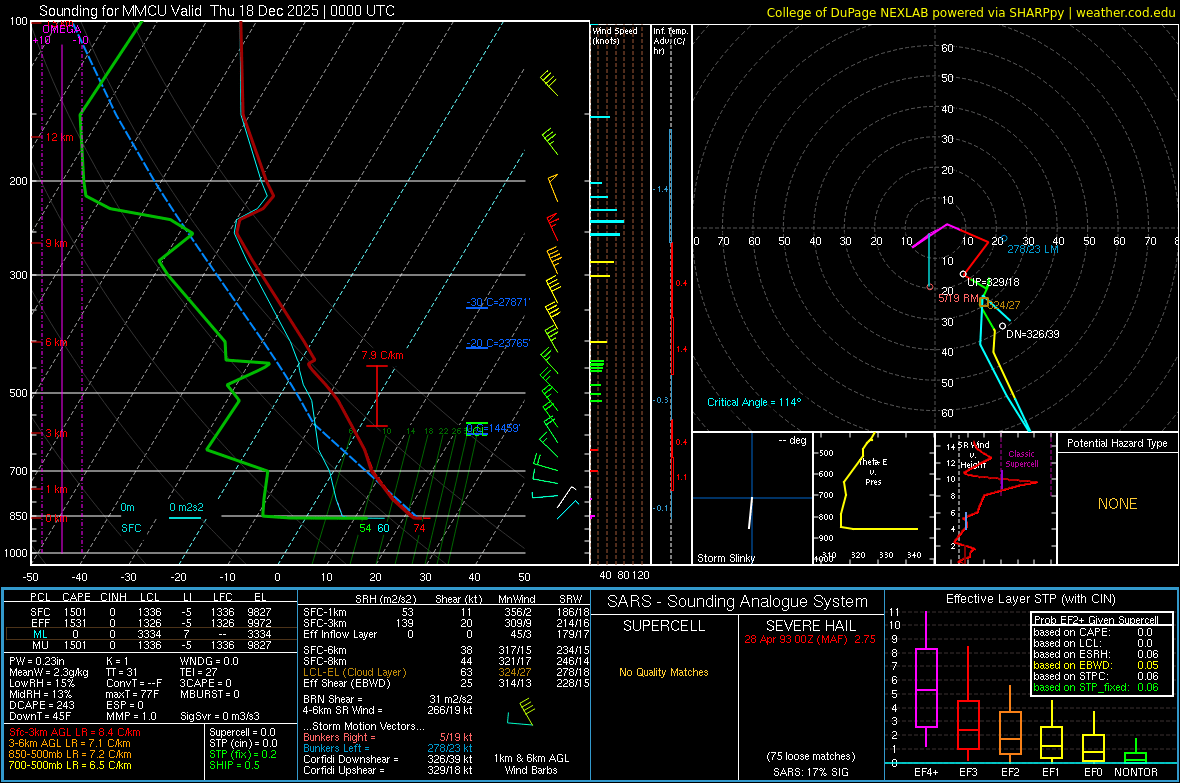Click the 12 km height marker
Image resolution: width=1180 pixels, height=783 pixels.
59,137
